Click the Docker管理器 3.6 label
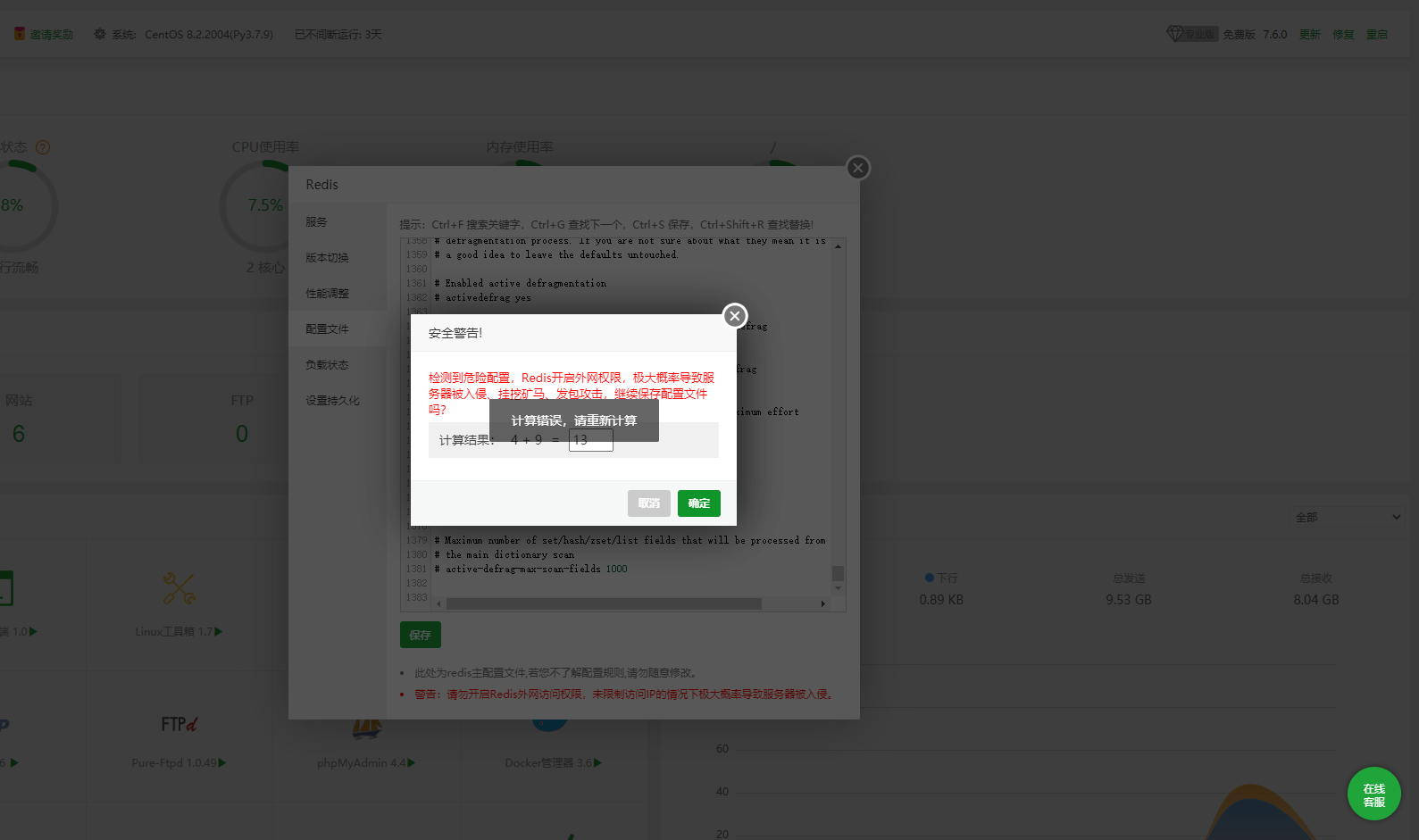The height and width of the screenshot is (840, 1419). 549,762
